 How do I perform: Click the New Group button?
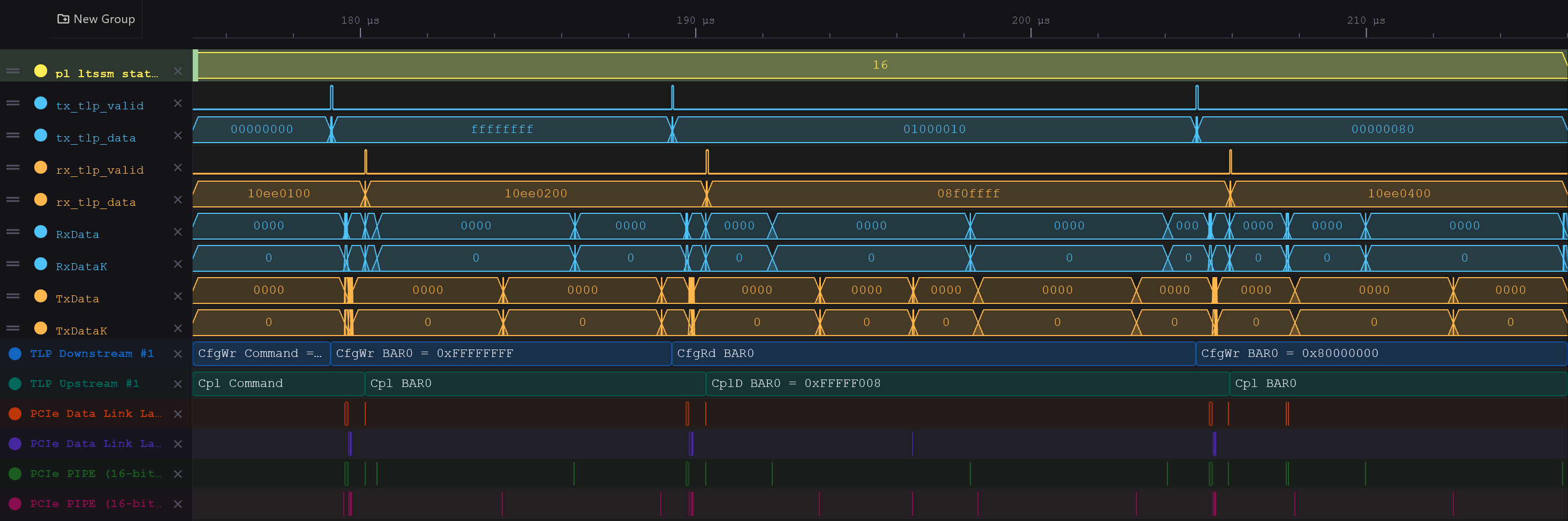[96, 19]
